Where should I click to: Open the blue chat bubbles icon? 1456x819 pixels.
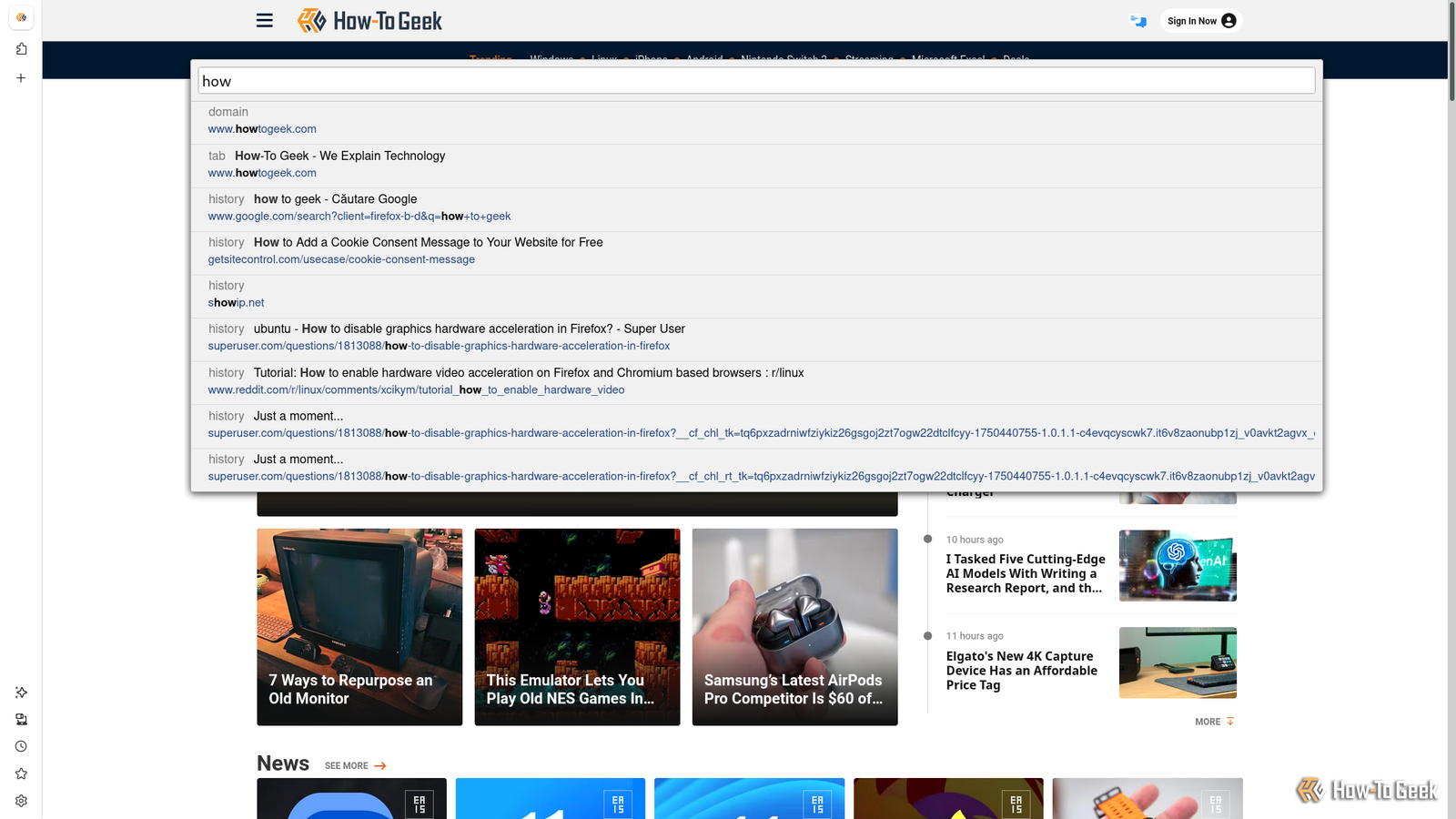click(x=1138, y=21)
